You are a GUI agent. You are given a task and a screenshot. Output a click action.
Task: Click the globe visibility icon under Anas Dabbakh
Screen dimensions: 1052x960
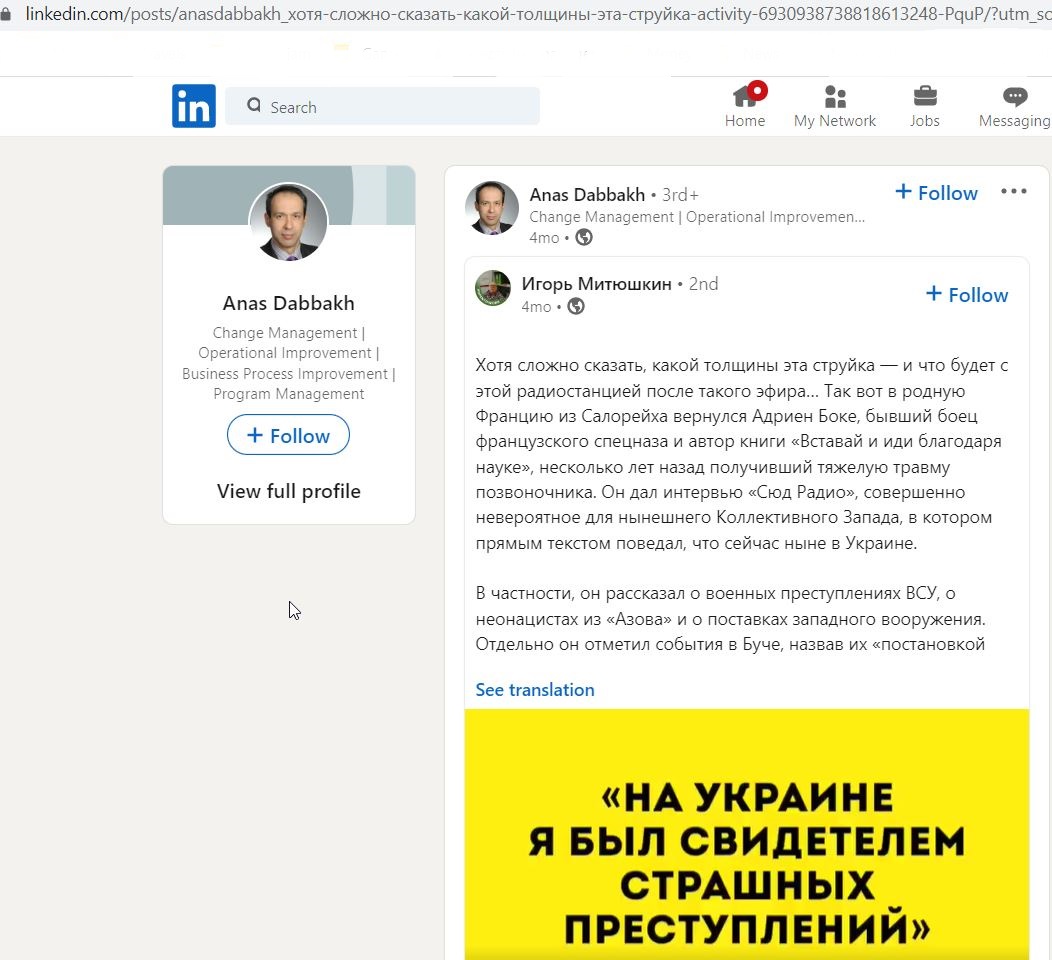584,237
